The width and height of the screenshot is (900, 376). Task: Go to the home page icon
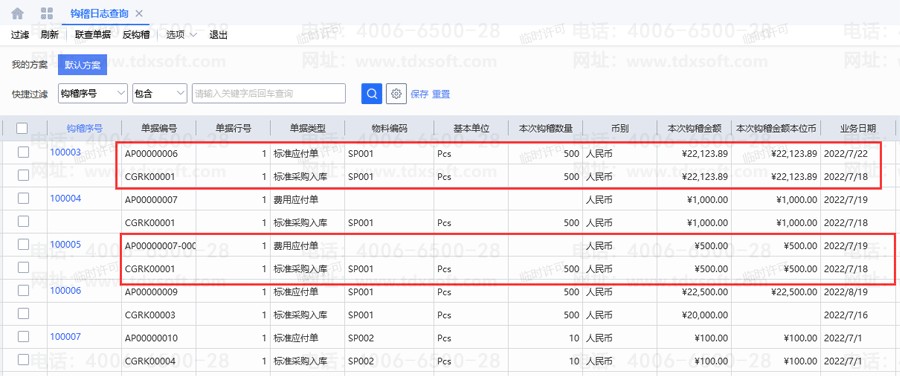pyautogui.click(x=17, y=13)
